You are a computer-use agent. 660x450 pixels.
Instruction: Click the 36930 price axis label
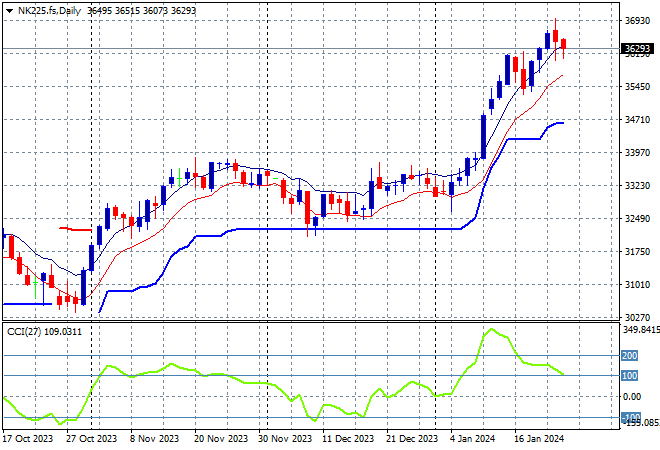point(637,21)
